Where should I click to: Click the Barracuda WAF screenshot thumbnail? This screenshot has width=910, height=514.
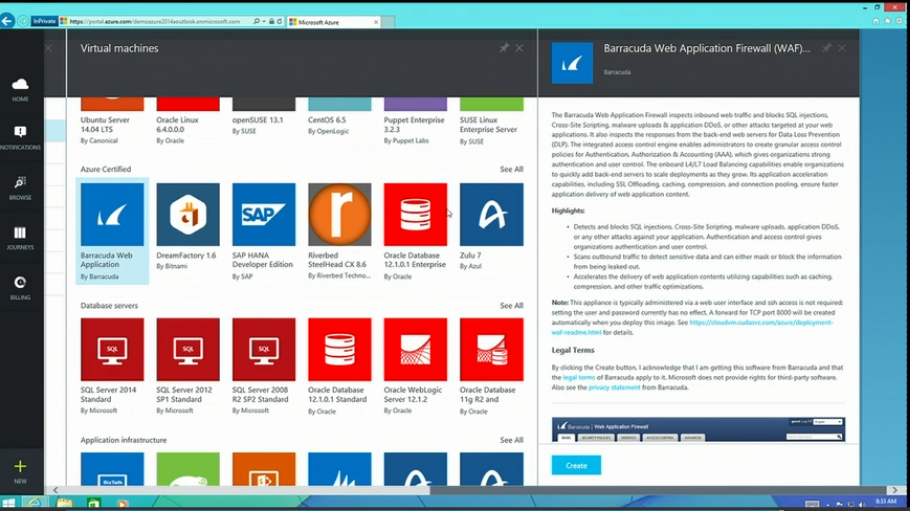click(698, 430)
